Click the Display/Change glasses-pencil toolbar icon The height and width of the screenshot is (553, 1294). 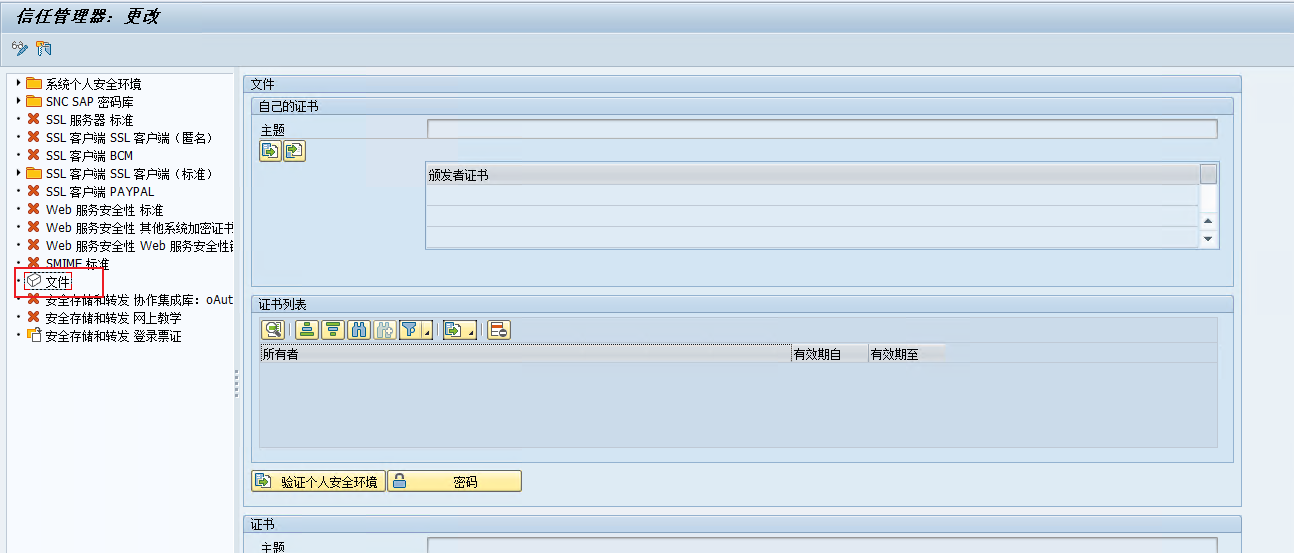19,48
